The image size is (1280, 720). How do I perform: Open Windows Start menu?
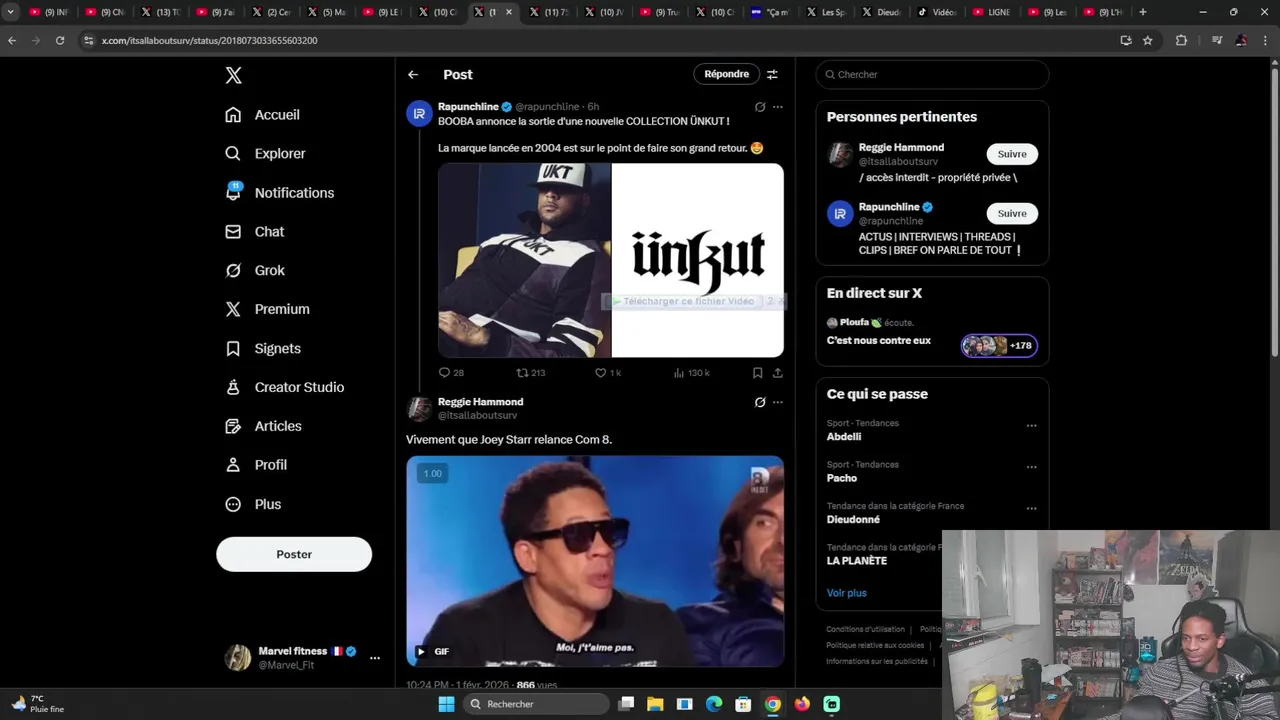(446, 704)
